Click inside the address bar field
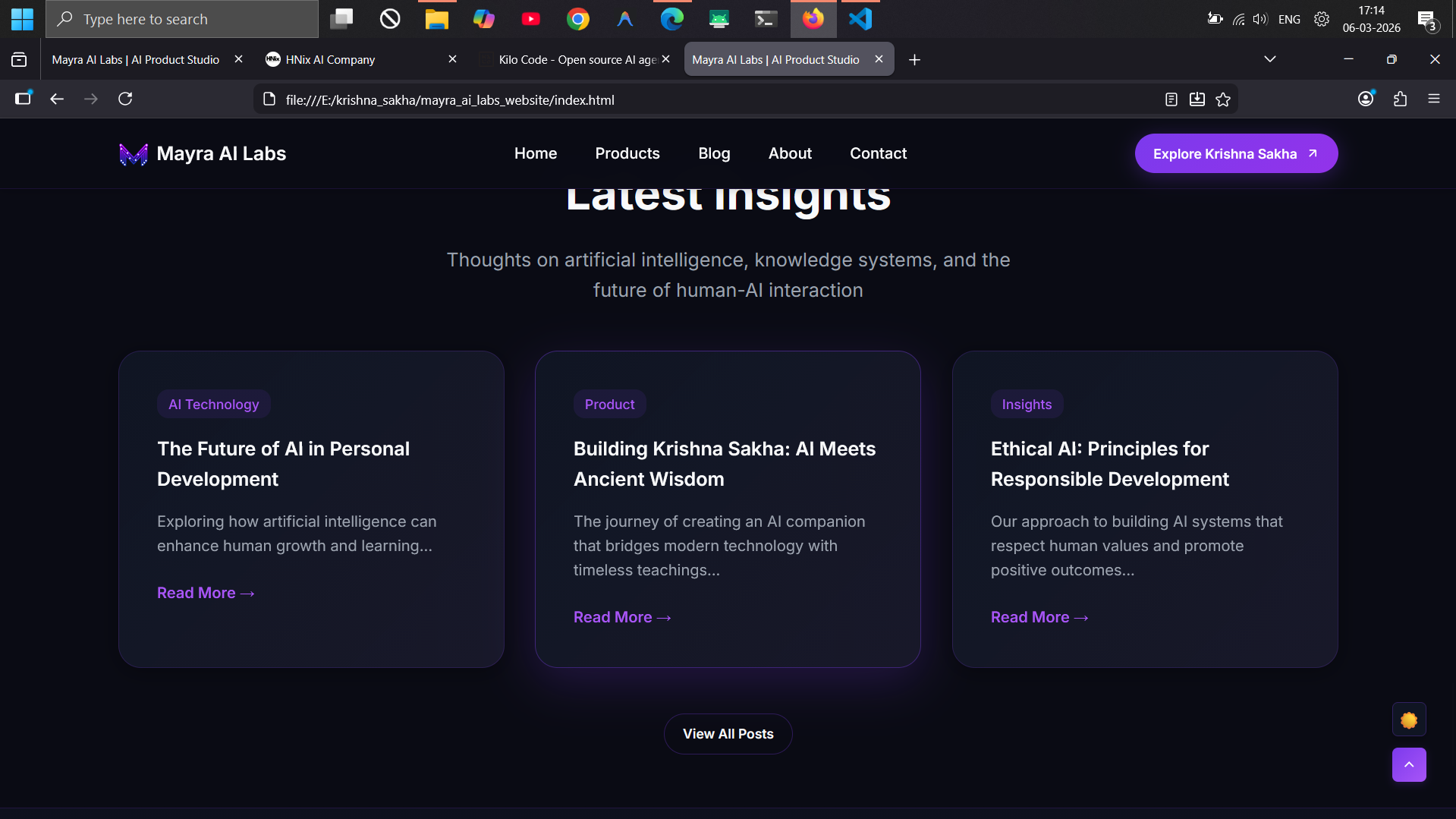The width and height of the screenshot is (1456, 819). tap(683, 99)
